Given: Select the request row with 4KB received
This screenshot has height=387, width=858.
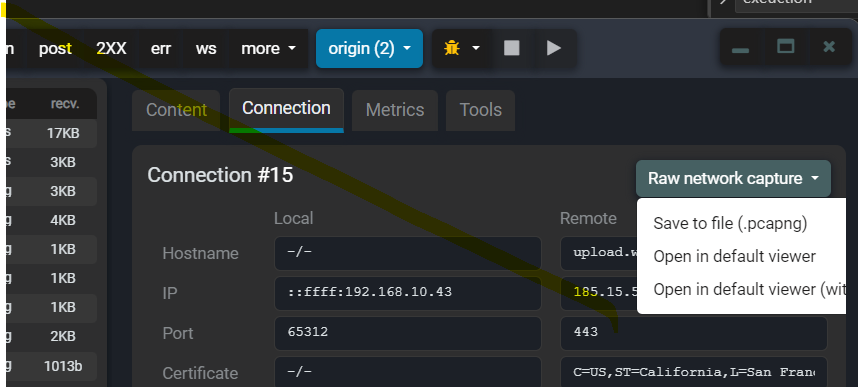Looking at the screenshot, I should (51, 221).
